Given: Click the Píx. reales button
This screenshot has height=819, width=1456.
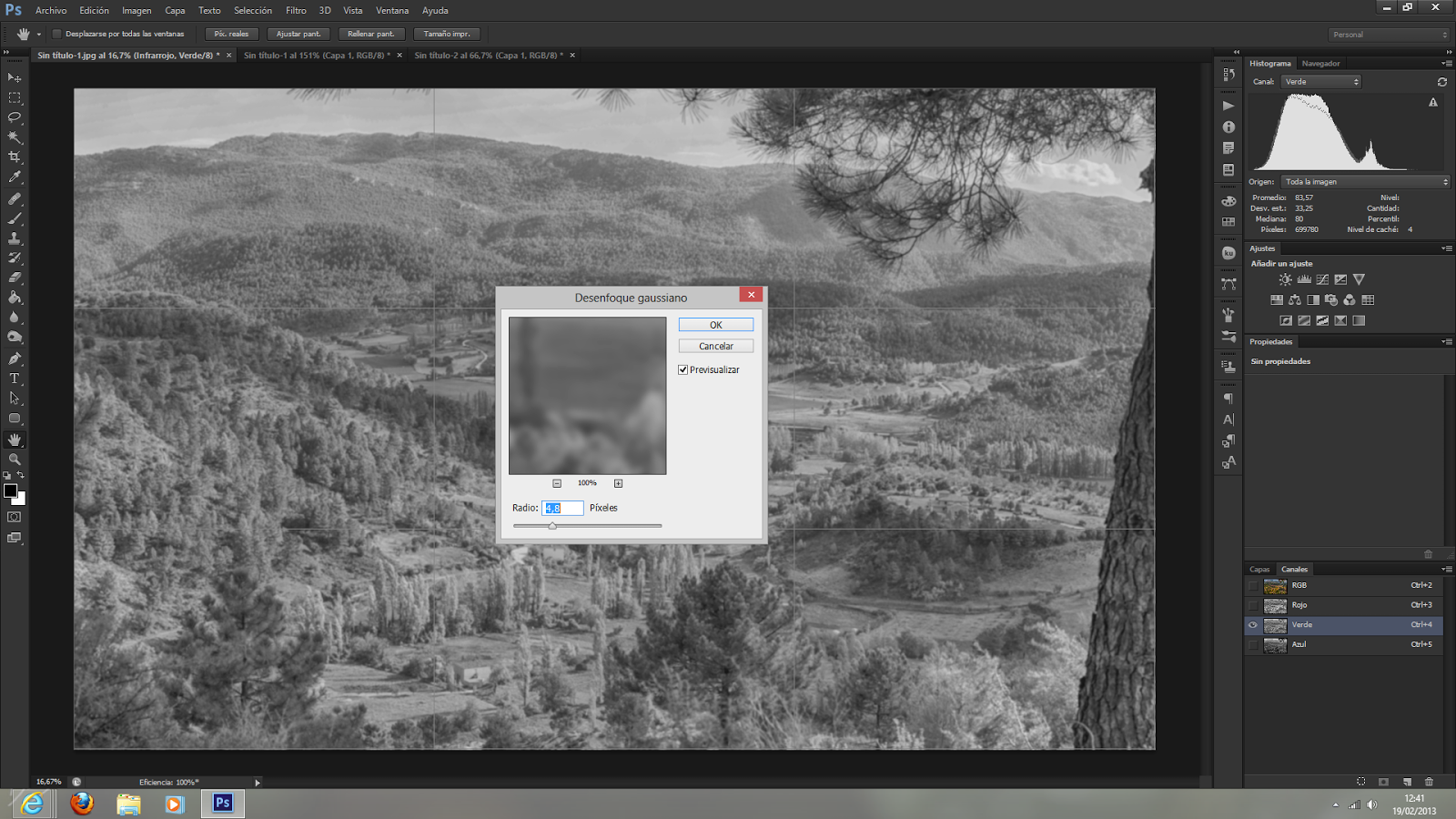Looking at the screenshot, I should click(x=231, y=34).
